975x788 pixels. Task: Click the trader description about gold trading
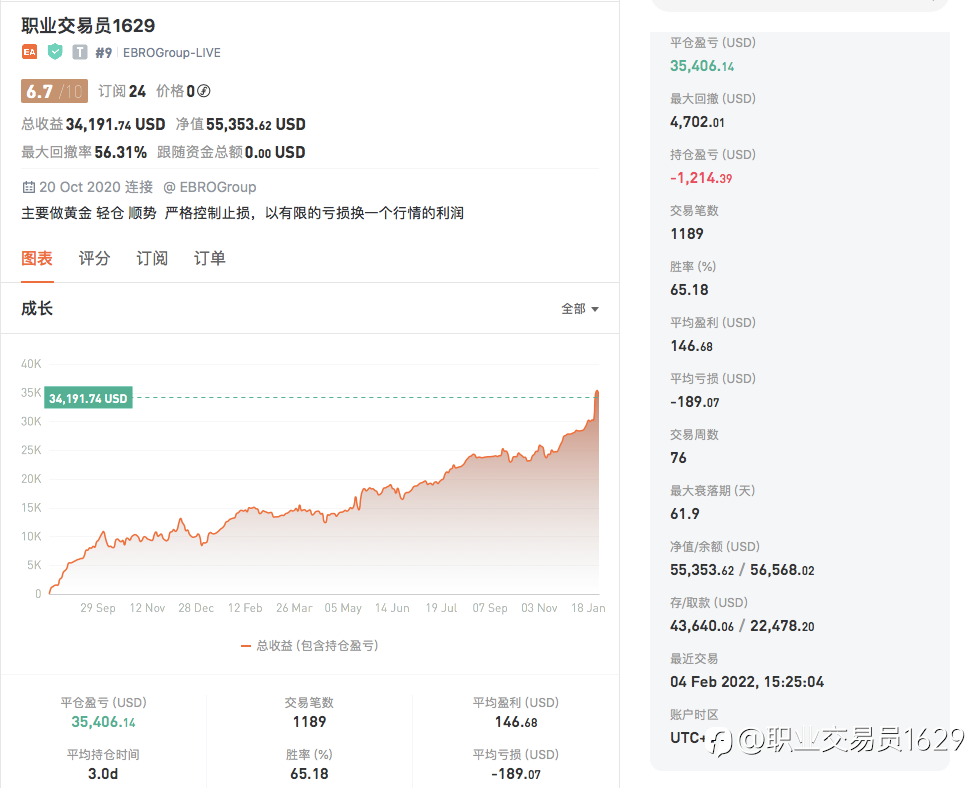tap(243, 213)
